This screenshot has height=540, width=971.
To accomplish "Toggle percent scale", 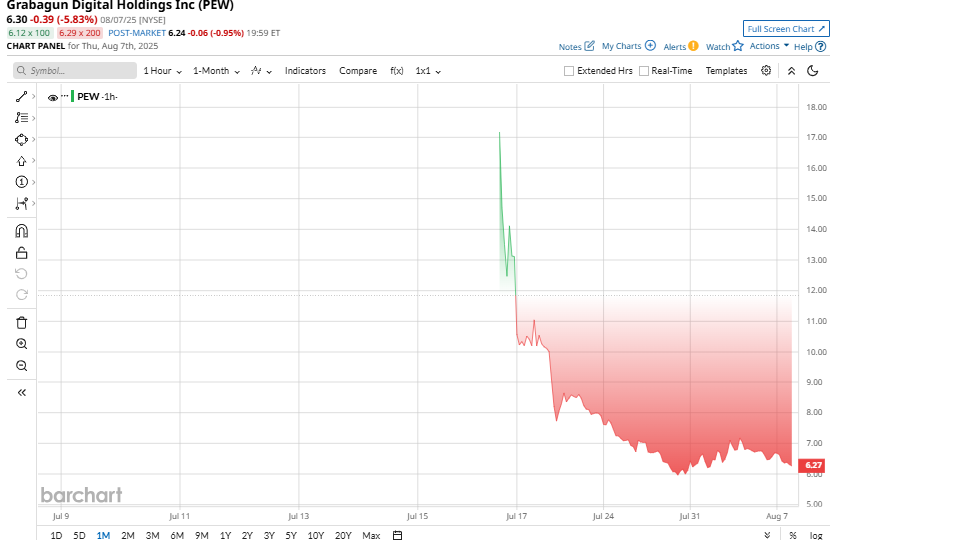I will pos(793,535).
